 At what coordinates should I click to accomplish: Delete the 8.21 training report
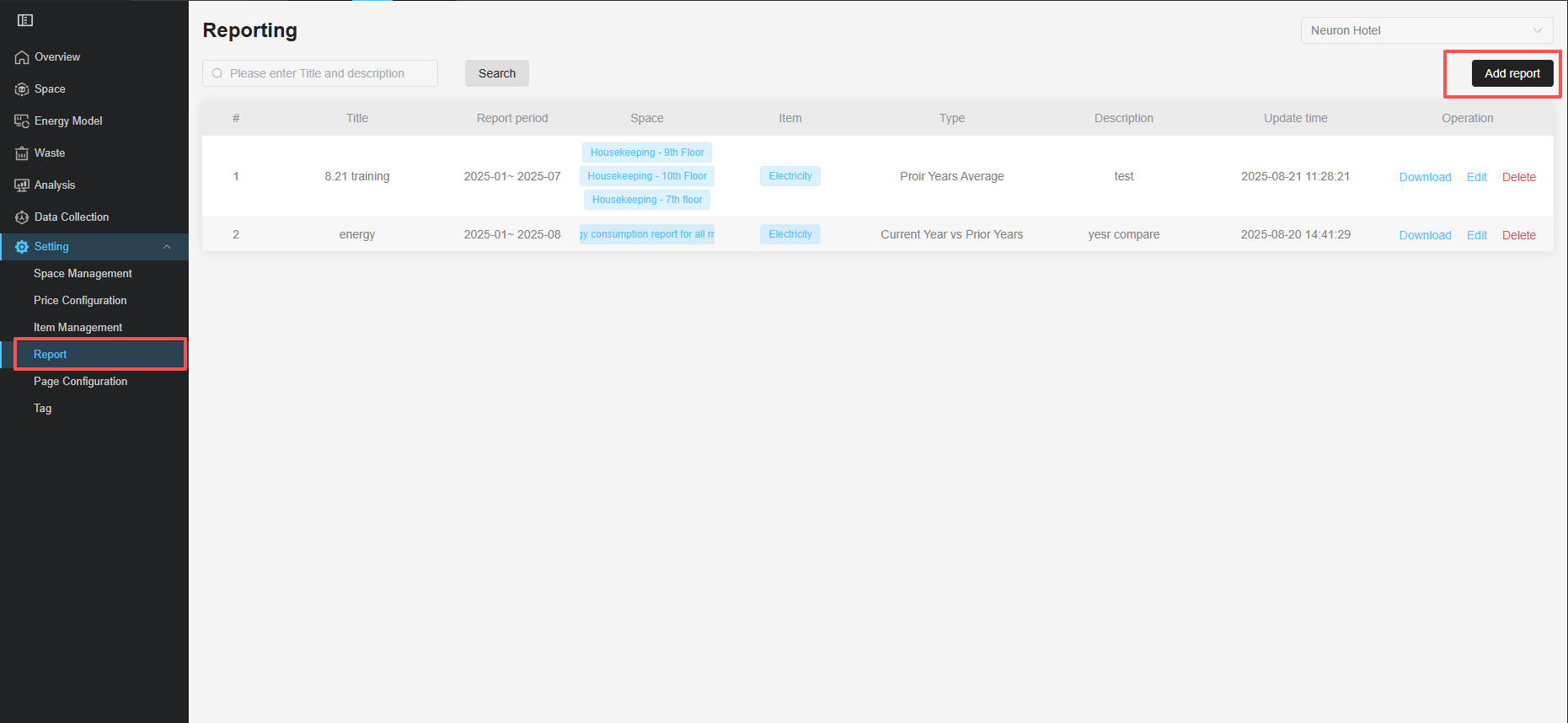[x=1518, y=177]
